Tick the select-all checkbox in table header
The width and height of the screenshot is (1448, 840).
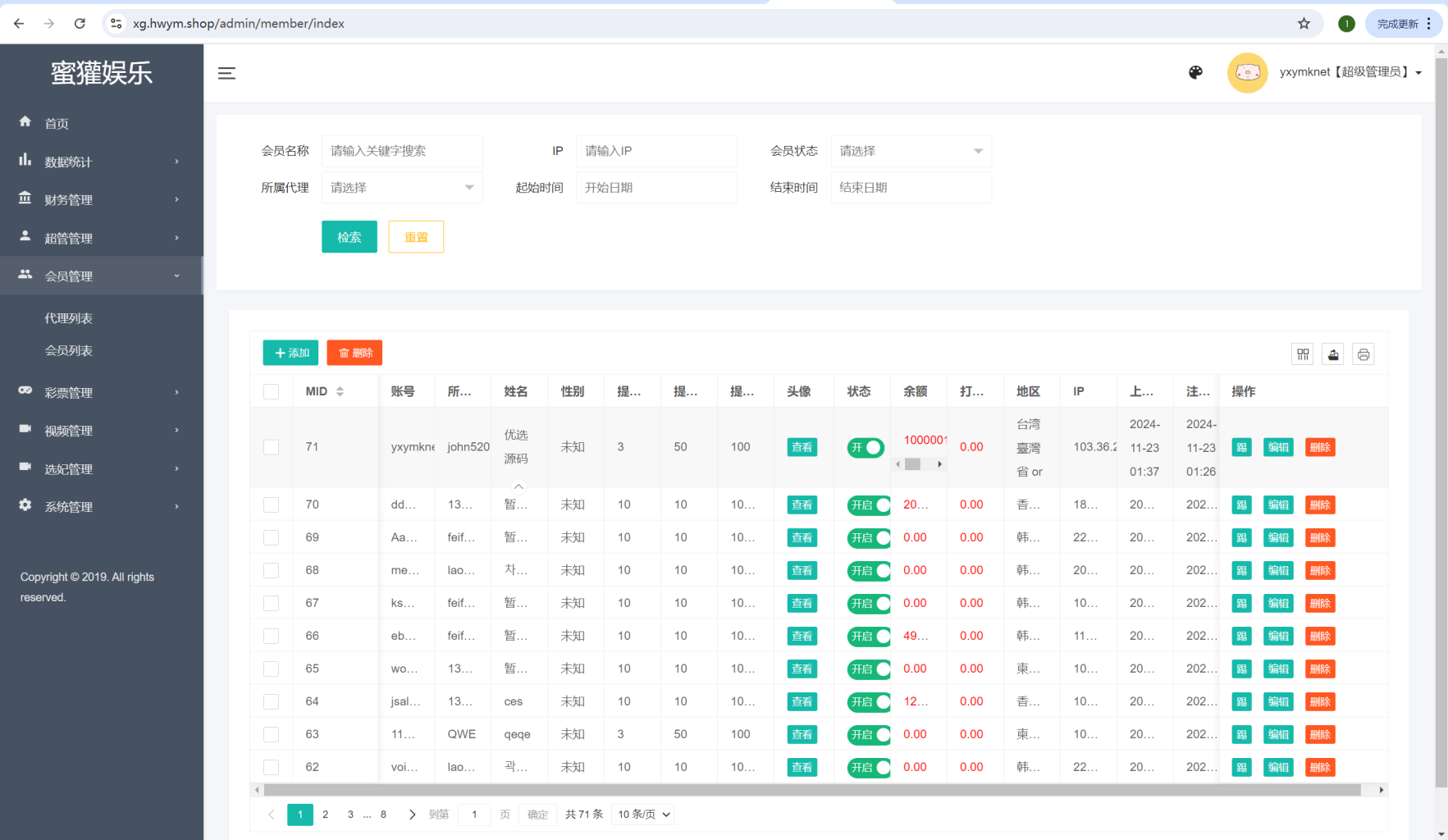click(x=271, y=391)
